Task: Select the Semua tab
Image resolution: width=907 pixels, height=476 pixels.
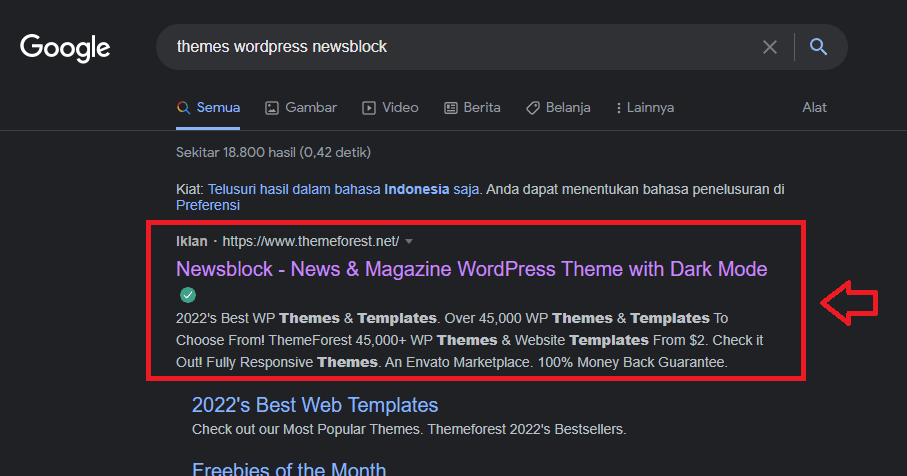Action: click(x=208, y=108)
